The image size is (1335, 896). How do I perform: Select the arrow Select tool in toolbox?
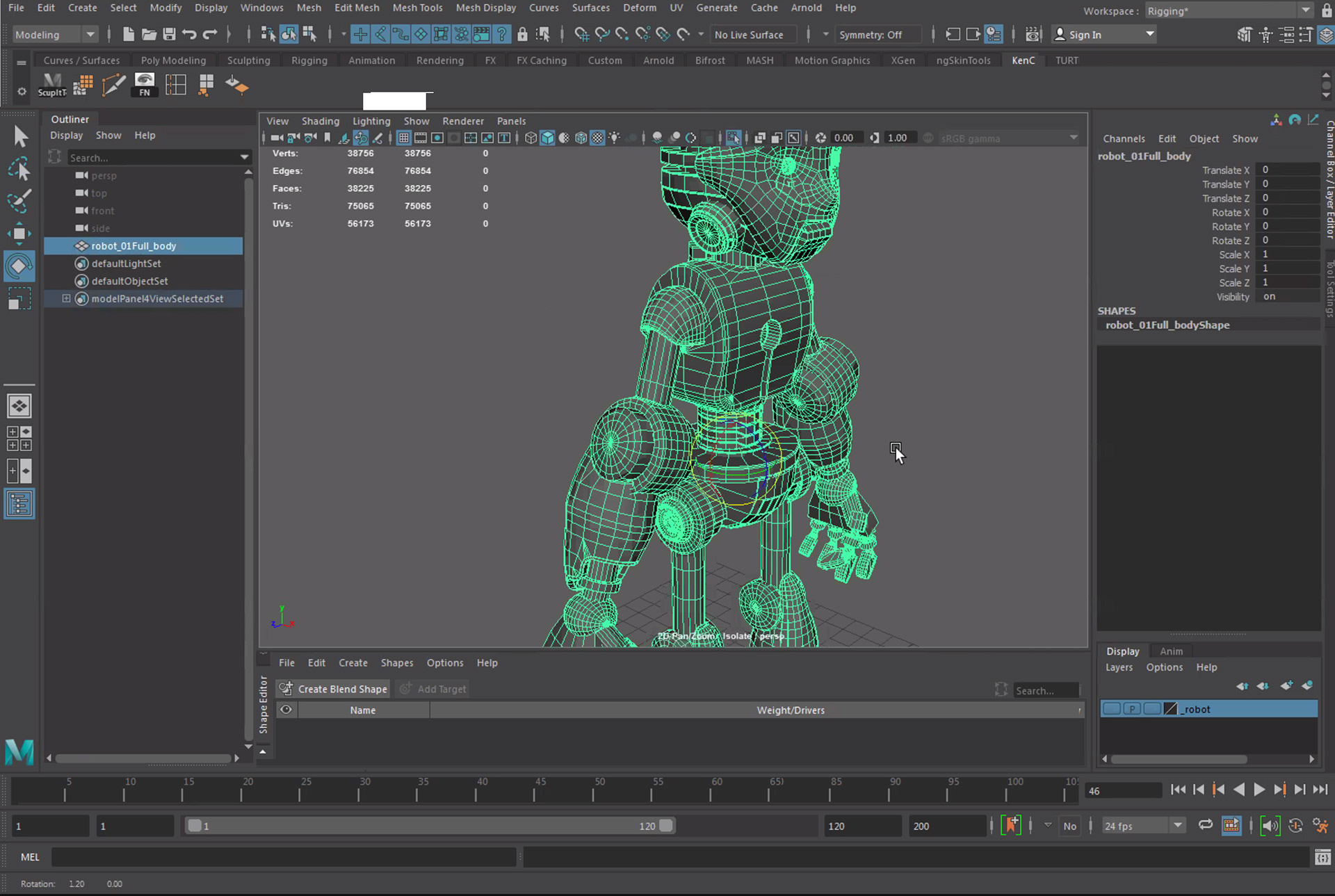coord(20,136)
